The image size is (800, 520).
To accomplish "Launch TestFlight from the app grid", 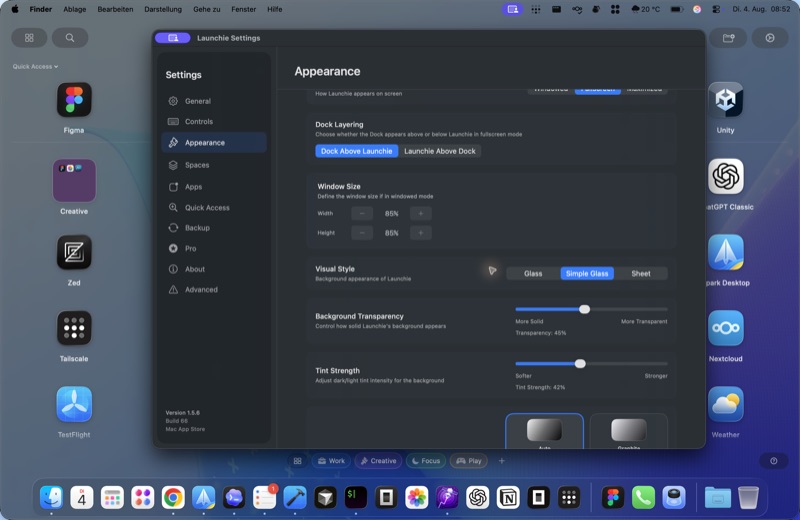I will [74, 404].
